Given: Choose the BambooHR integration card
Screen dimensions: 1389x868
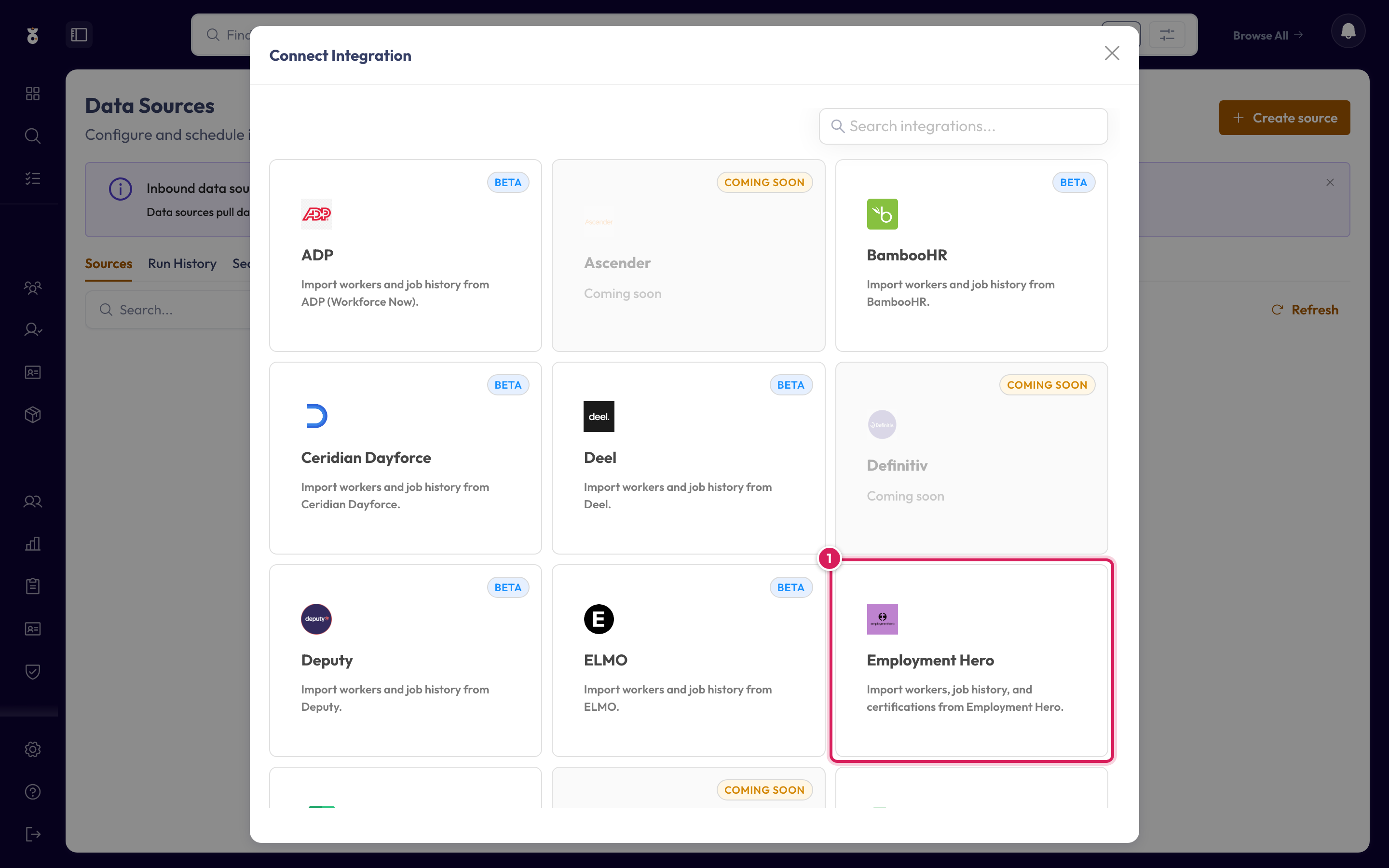Looking at the screenshot, I should [x=971, y=256].
